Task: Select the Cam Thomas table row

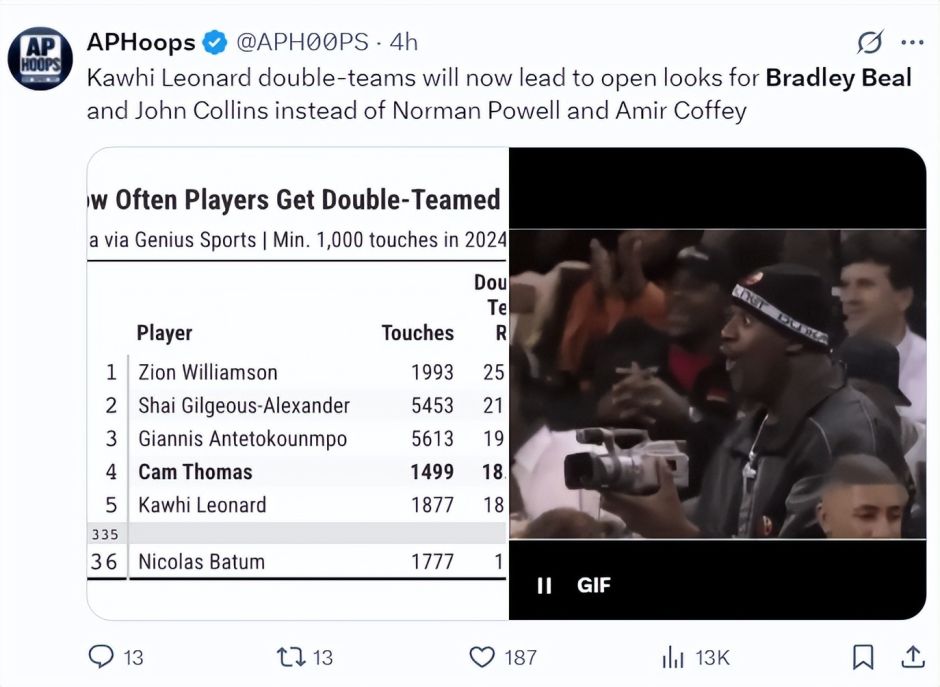Action: (297, 472)
